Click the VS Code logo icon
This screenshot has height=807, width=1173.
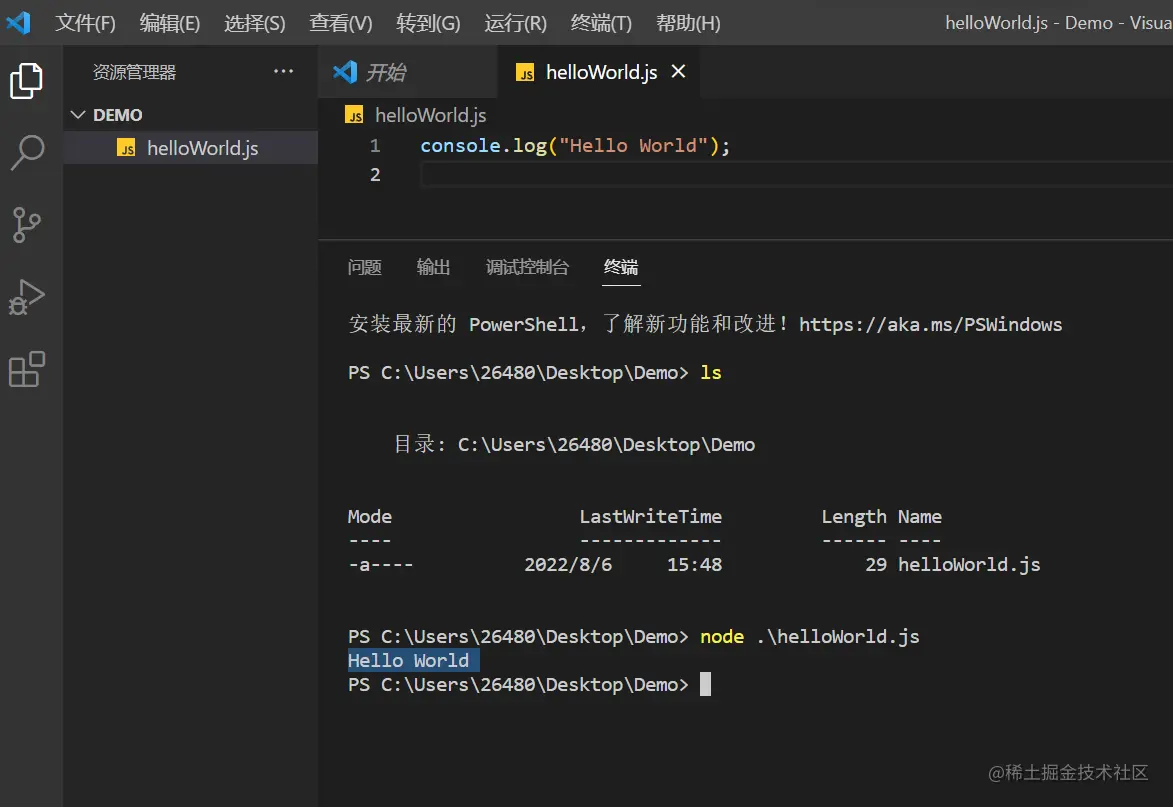[x=19, y=22]
